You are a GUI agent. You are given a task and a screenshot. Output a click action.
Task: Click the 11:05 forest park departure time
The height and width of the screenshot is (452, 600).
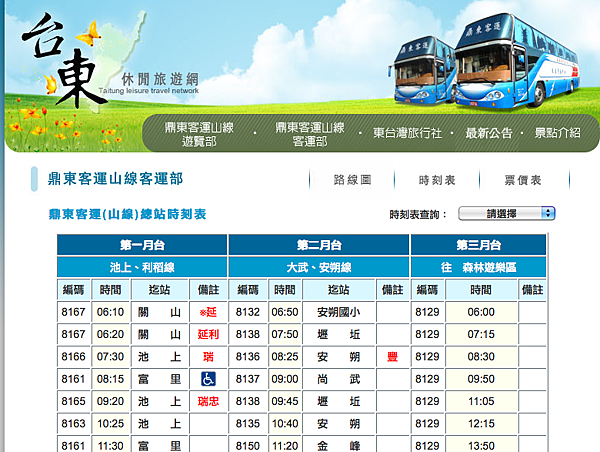(x=481, y=401)
